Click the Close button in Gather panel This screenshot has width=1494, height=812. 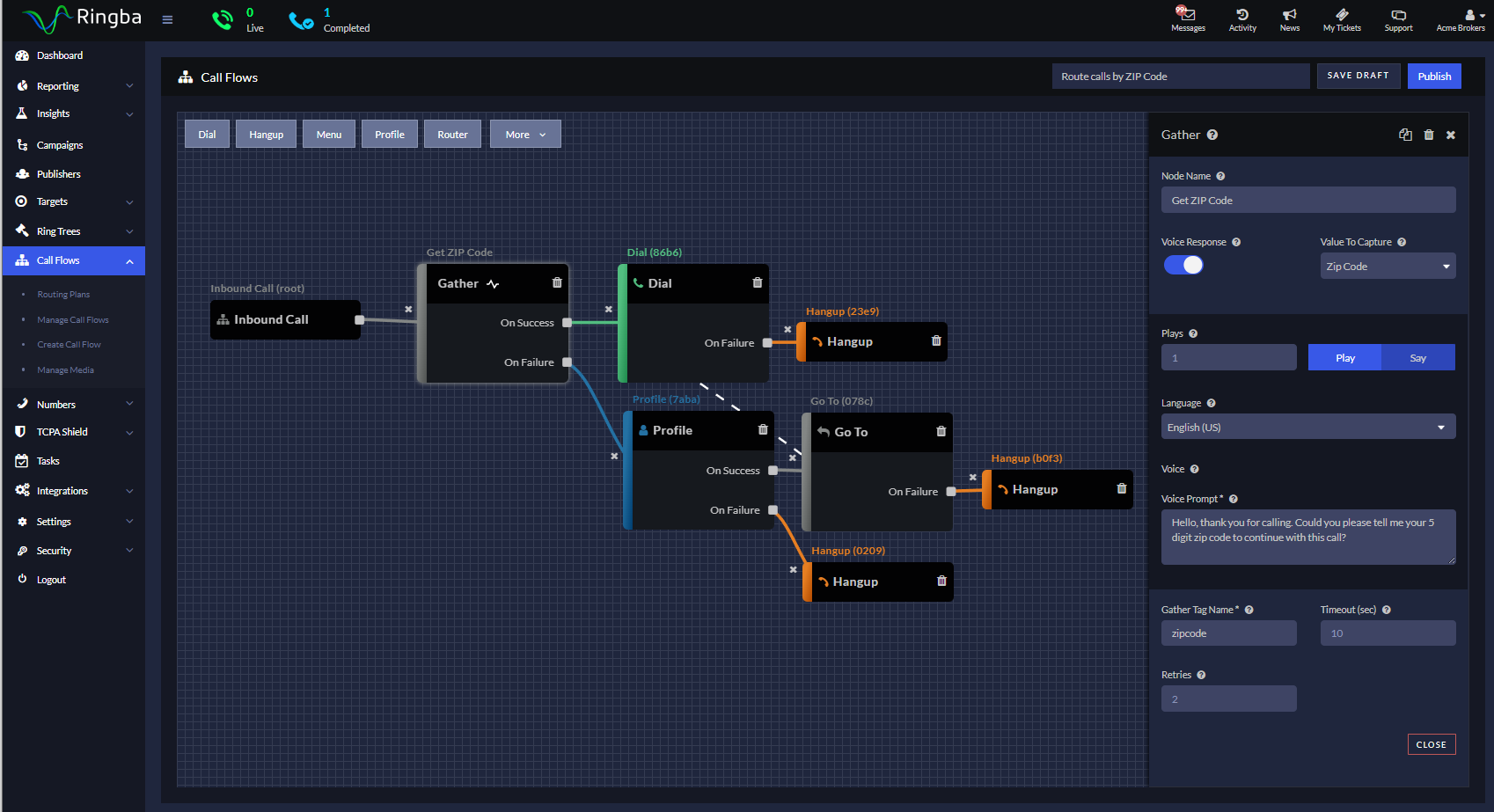(1432, 744)
